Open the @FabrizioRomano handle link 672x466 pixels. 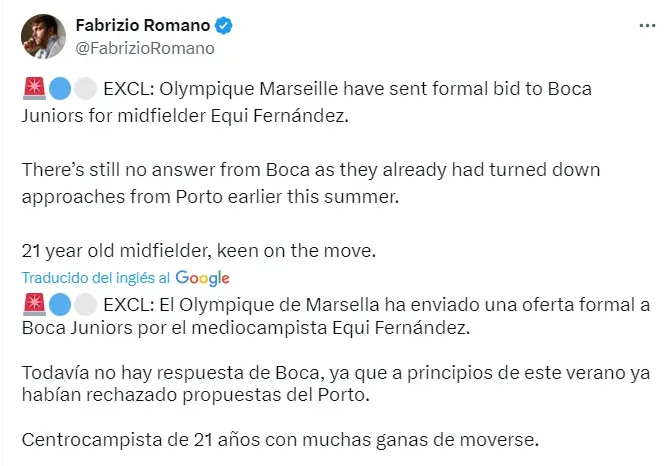(x=142, y=47)
